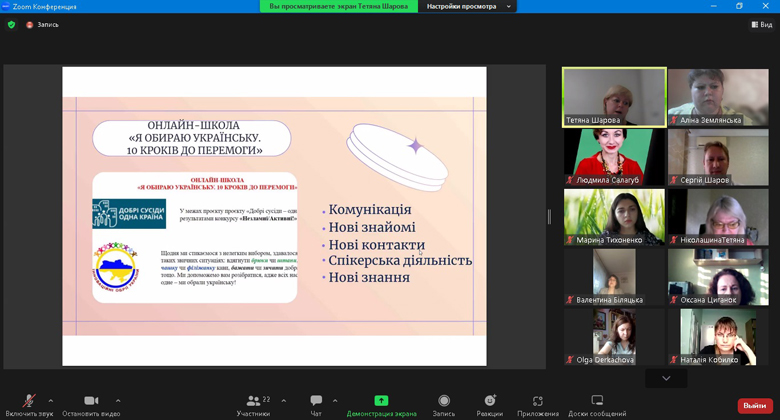Click the red Запись recording indicator
This screenshot has height=420, width=780.
[42, 24]
